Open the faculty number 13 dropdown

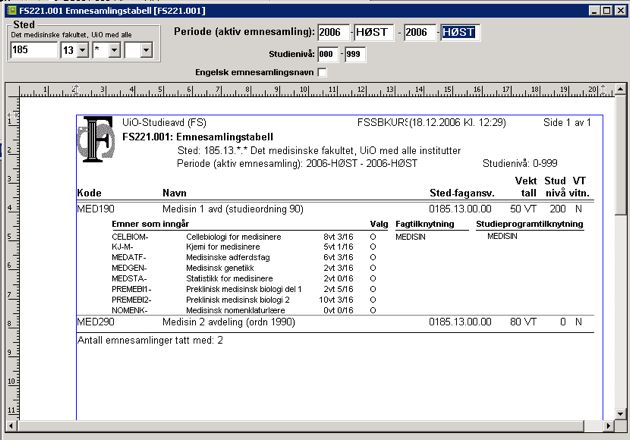point(83,51)
